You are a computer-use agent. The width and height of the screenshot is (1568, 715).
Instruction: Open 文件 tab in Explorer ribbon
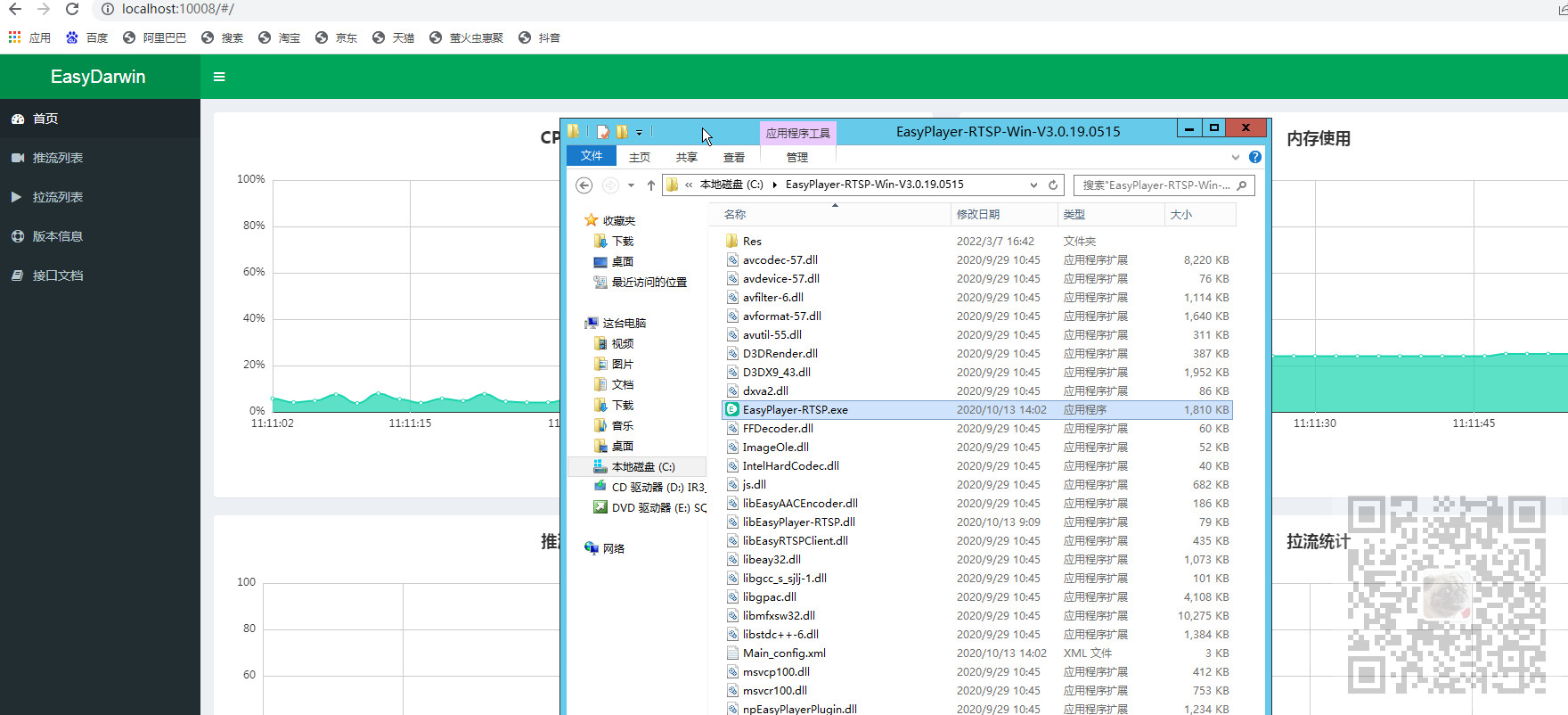point(592,156)
